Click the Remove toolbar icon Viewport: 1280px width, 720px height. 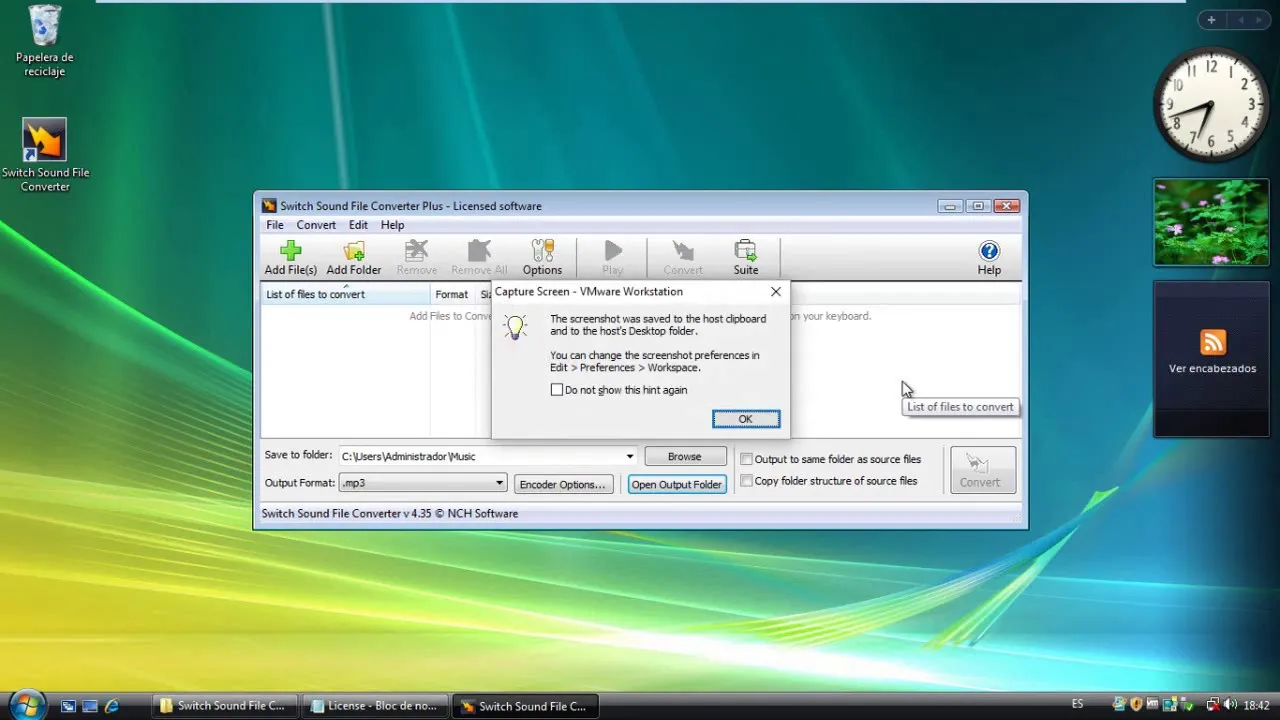(x=416, y=257)
